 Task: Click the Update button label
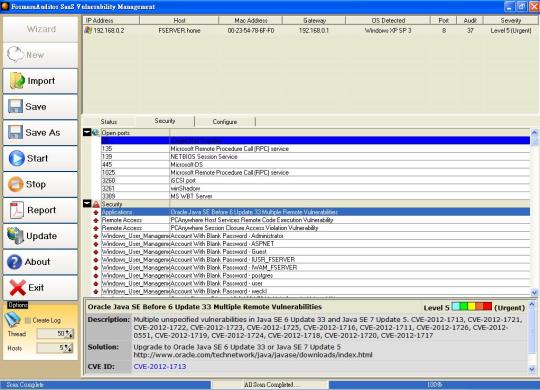point(41,236)
